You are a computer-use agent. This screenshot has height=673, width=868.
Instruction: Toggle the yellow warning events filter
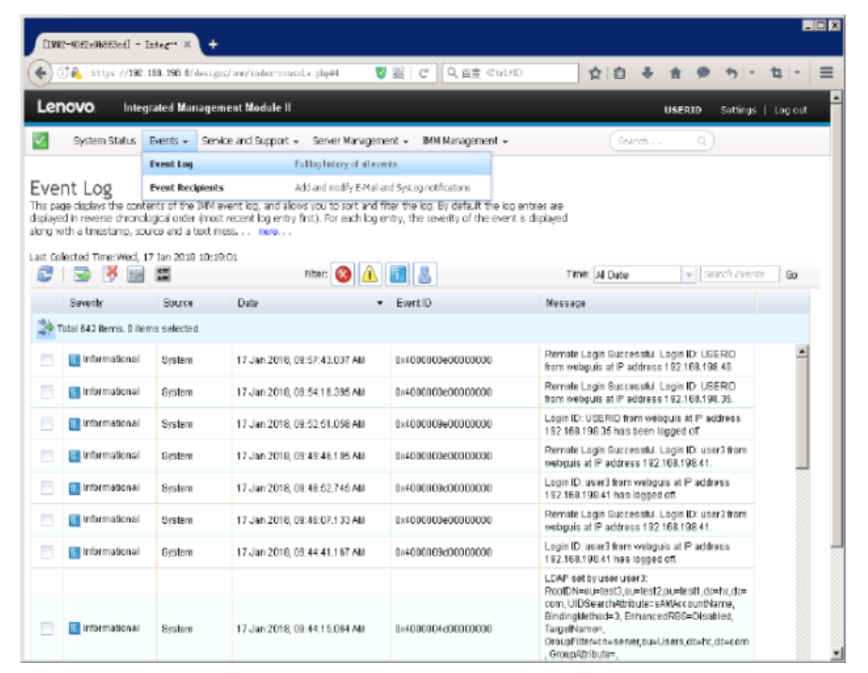[x=370, y=274]
